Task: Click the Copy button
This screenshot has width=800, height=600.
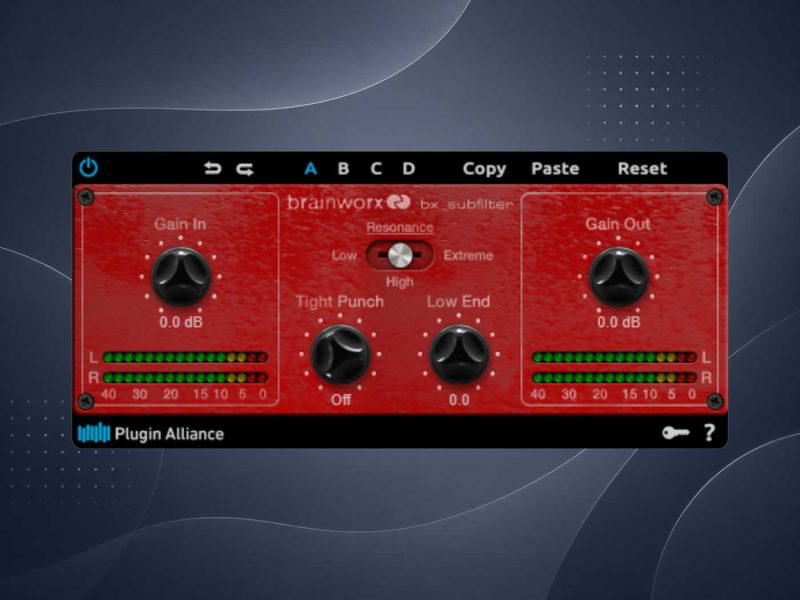Action: [x=484, y=169]
